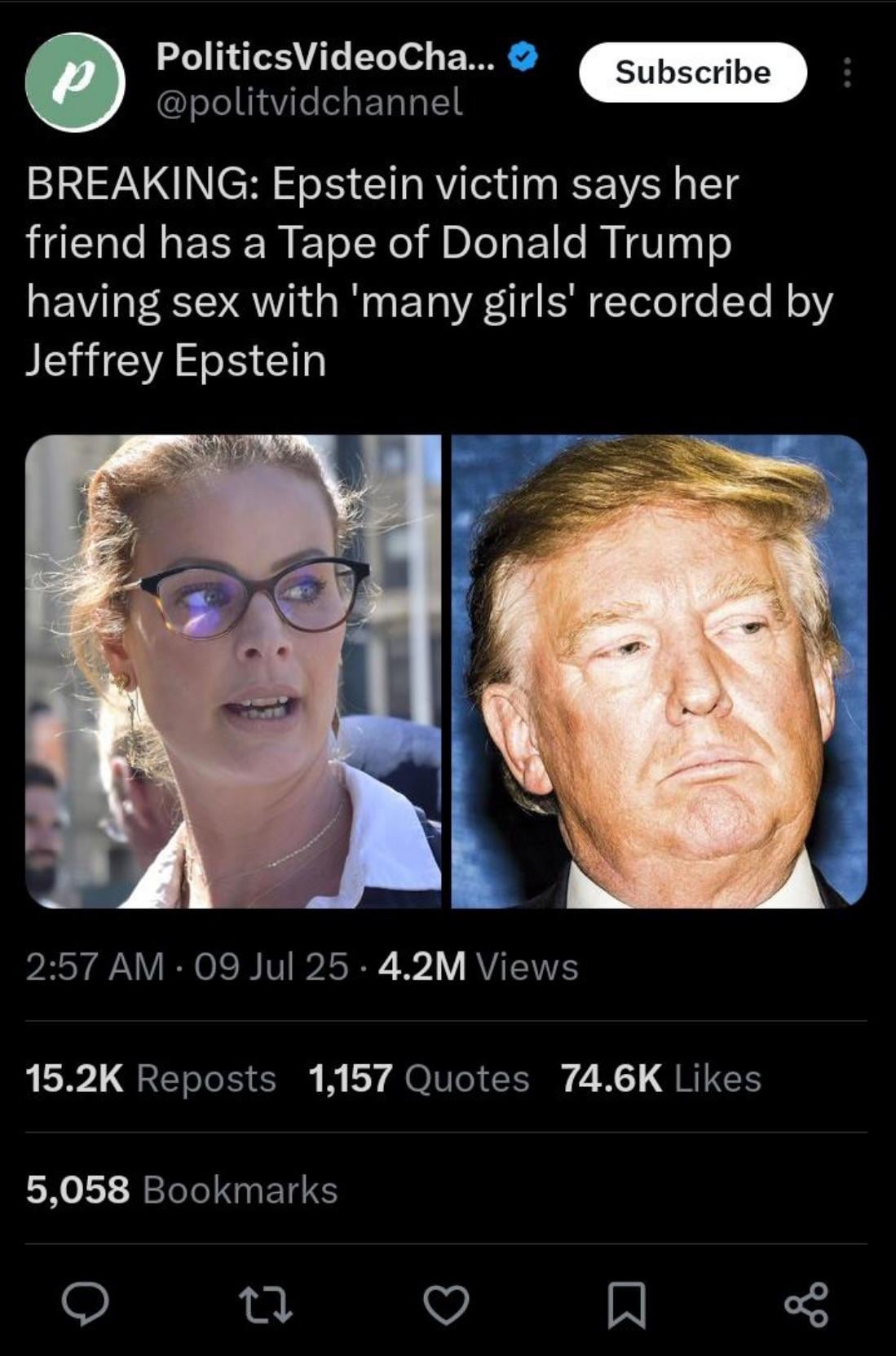
Task: Click the PoliticsVideoChannel profile avatar
Action: (x=75, y=82)
